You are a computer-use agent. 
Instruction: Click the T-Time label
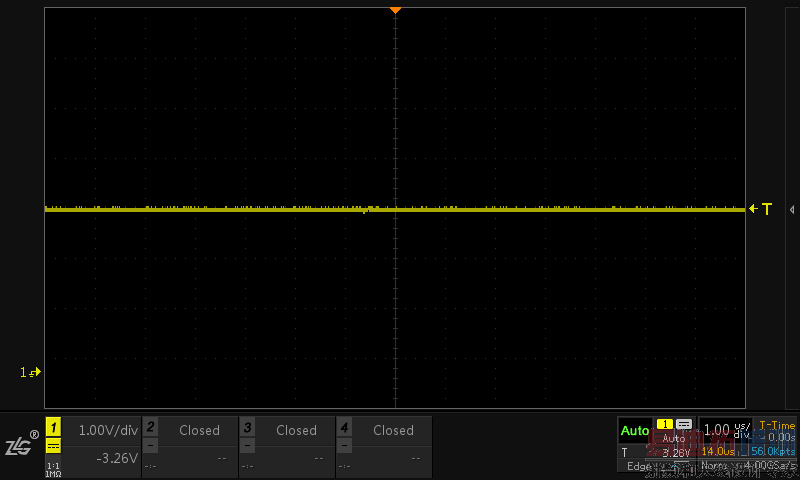tap(777, 425)
